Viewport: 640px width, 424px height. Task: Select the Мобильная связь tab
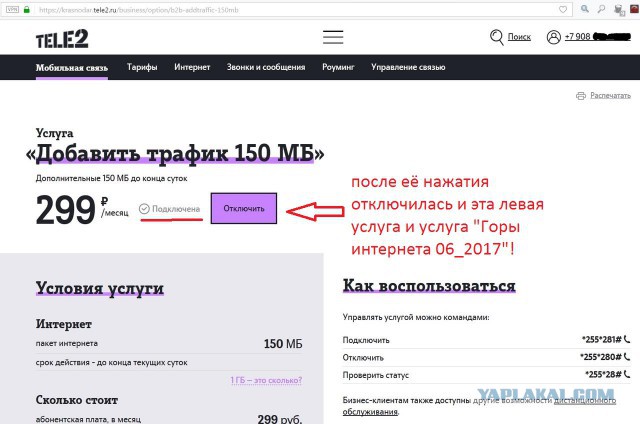[72, 67]
